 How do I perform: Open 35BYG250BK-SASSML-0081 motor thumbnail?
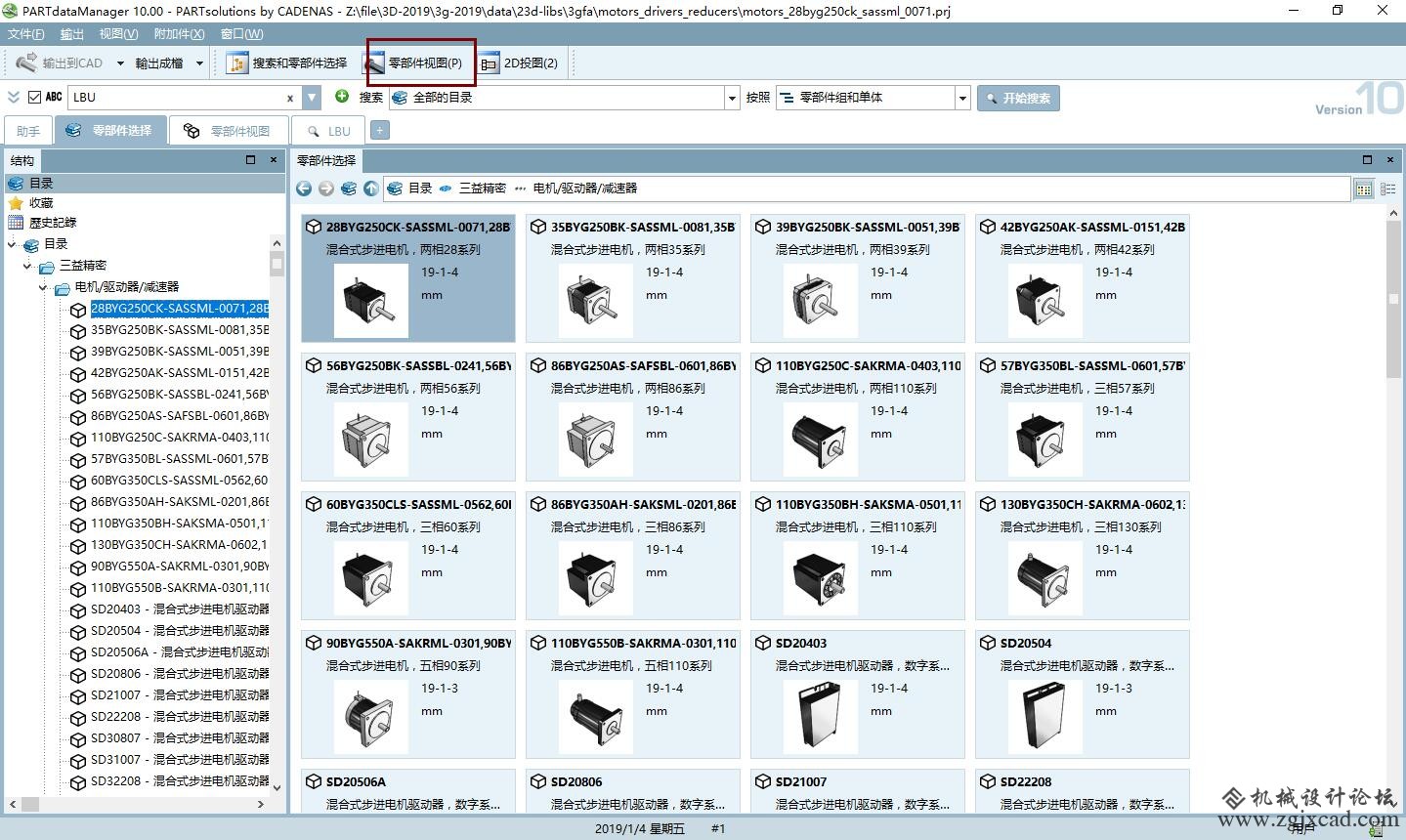[594, 301]
